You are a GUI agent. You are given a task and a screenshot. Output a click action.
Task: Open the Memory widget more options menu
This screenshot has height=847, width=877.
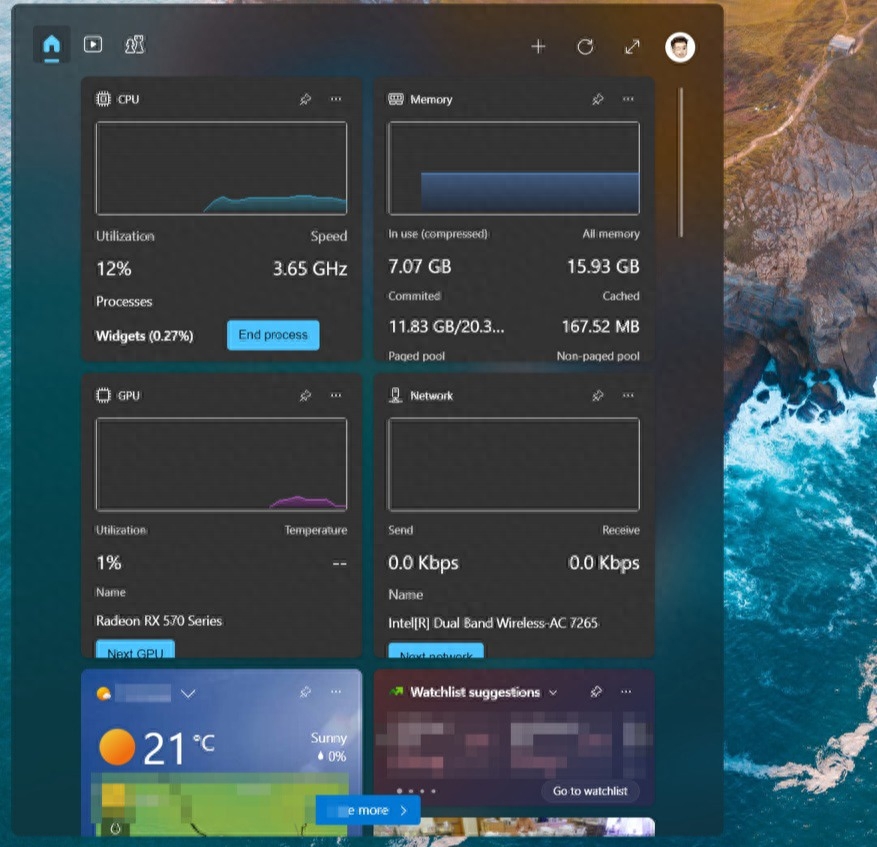[628, 99]
